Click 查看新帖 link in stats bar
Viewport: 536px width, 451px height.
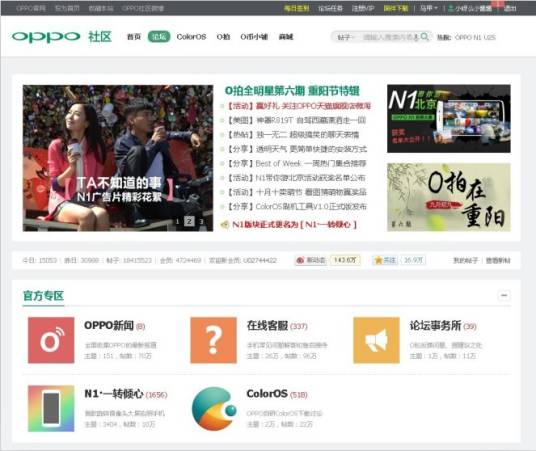point(498,261)
